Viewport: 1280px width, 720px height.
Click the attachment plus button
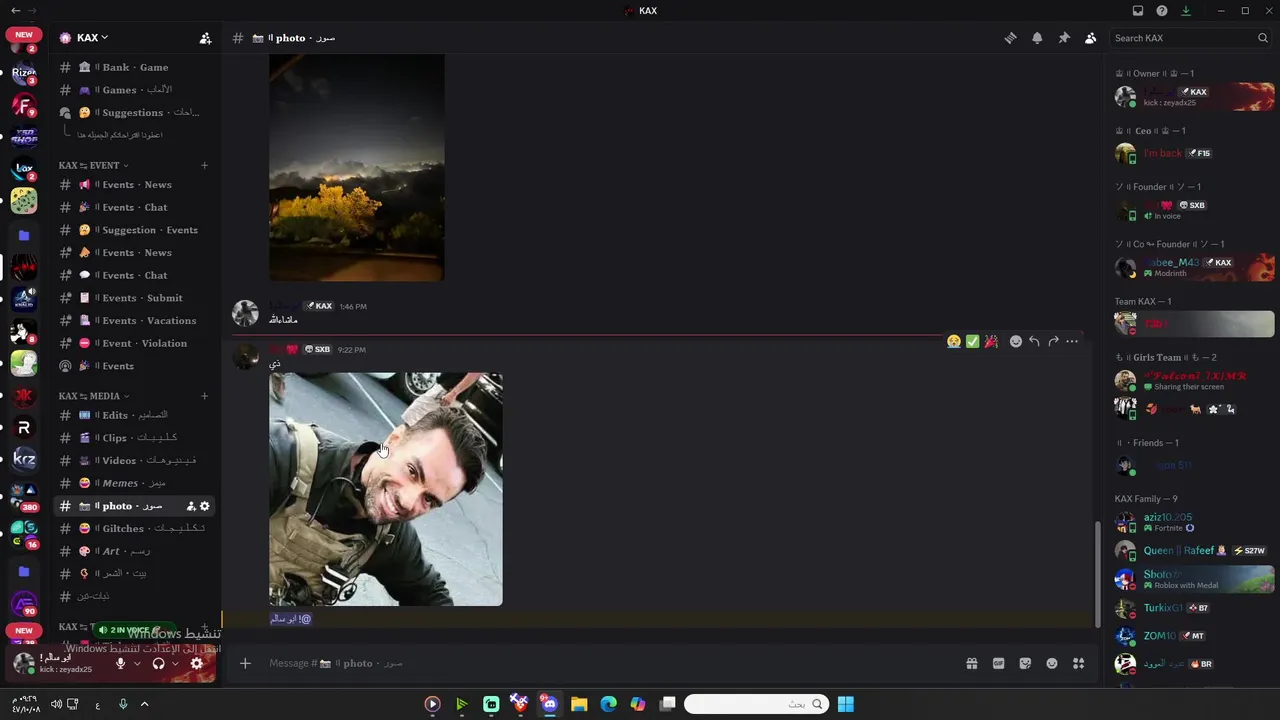coord(245,663)
